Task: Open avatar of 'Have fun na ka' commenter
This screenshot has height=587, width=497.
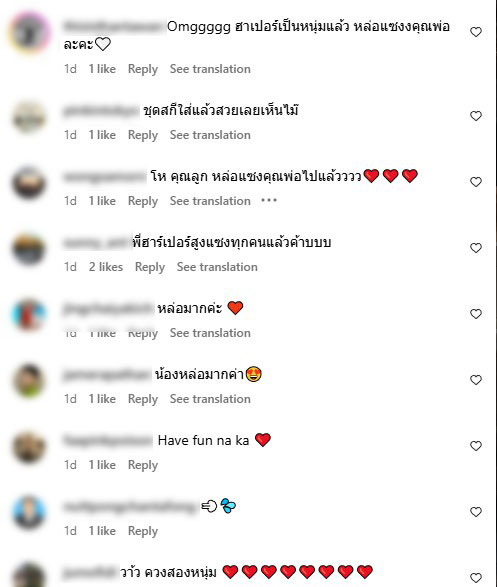Action: [29, 447]
